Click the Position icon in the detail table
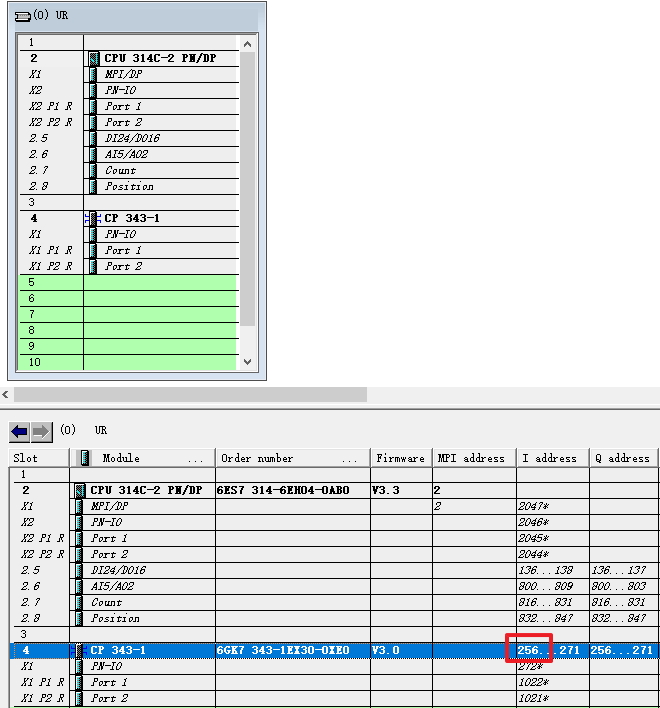660x708 pixels. point(79,618)
